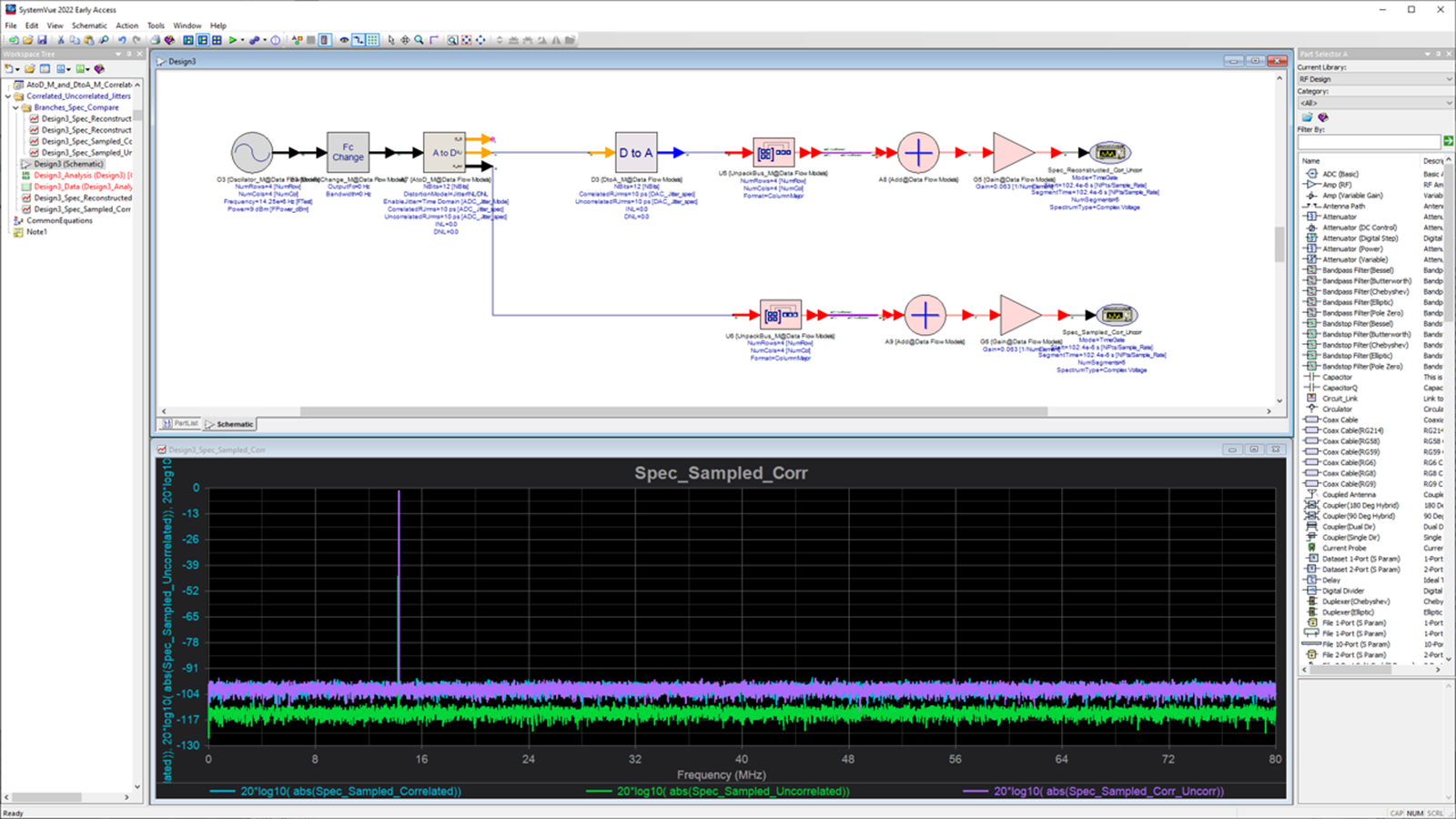
Task: Run the simulation with the green play icon
Action: click(232, 40)
